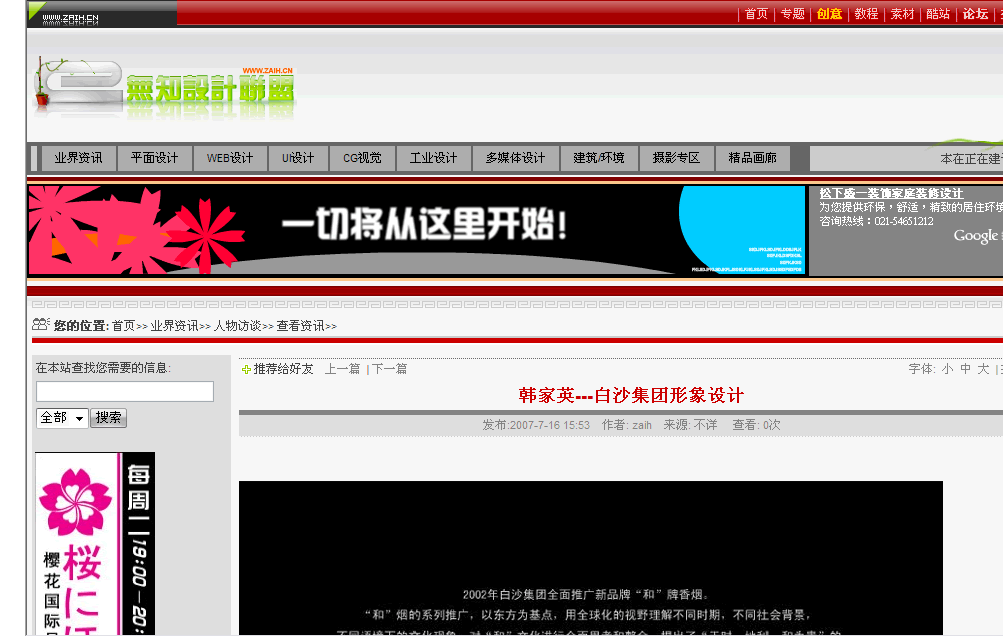The width and height of the screenshot is (1003, 636).
Task: Click the 一切将从这里开始 banner
Action: pyautogui.click(x=416, y=230)
